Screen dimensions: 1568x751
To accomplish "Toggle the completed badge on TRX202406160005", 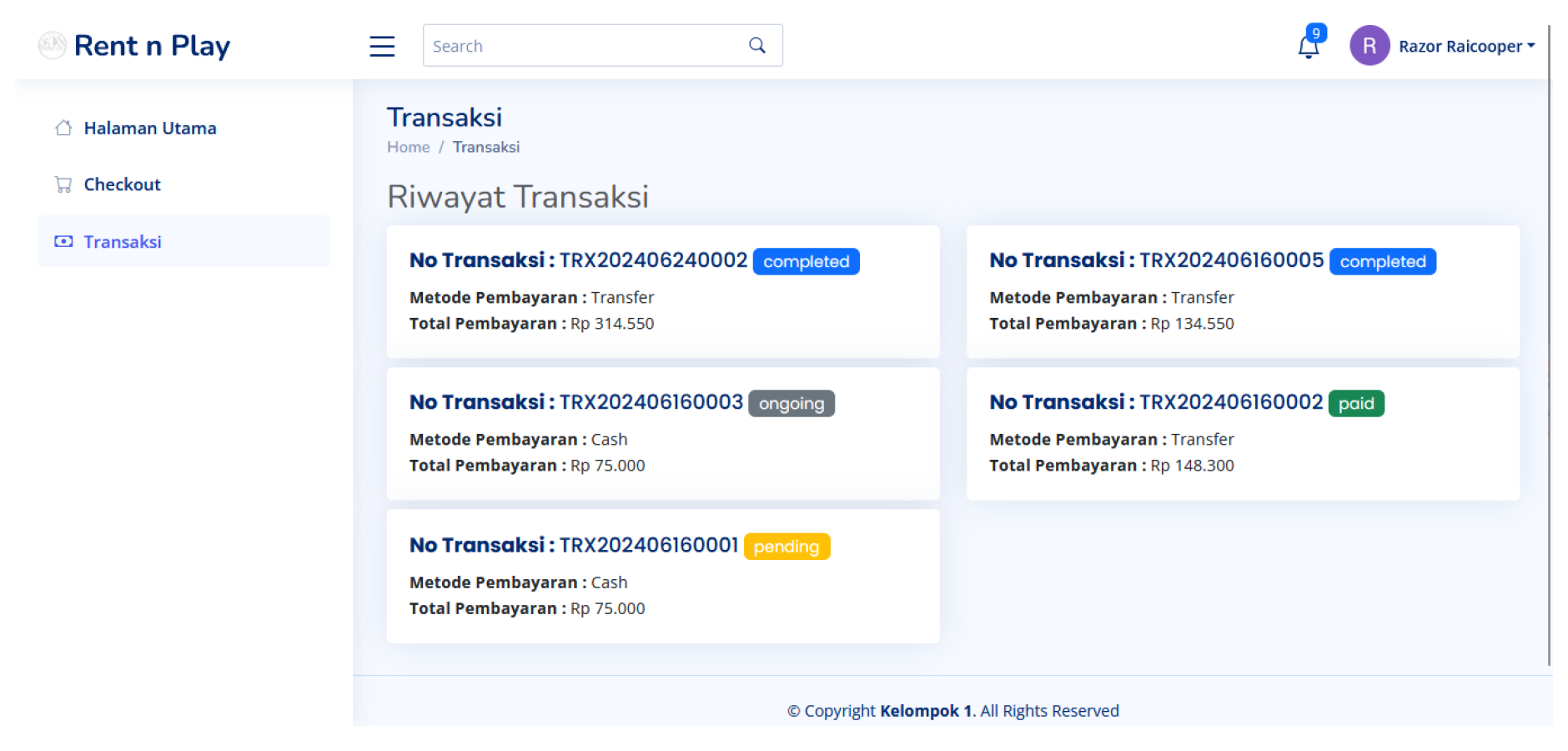I will 1382,261.
